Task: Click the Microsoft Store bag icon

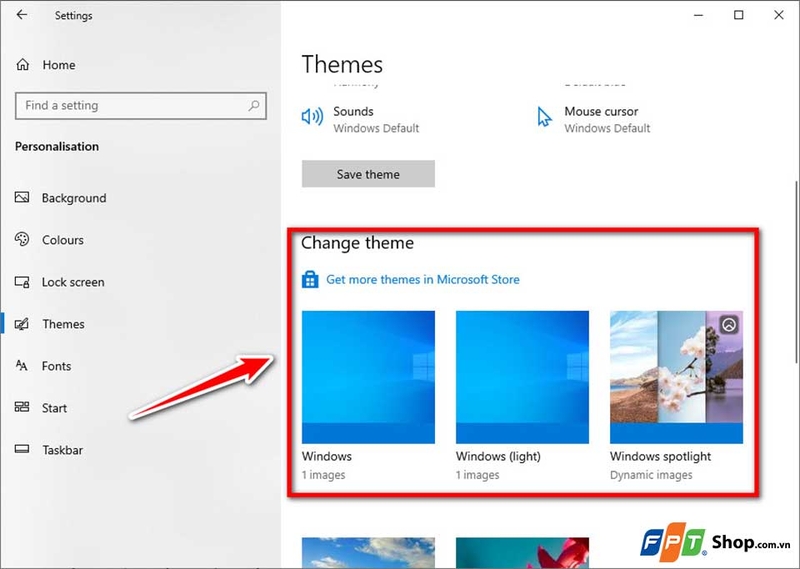Action: [310, 280]
